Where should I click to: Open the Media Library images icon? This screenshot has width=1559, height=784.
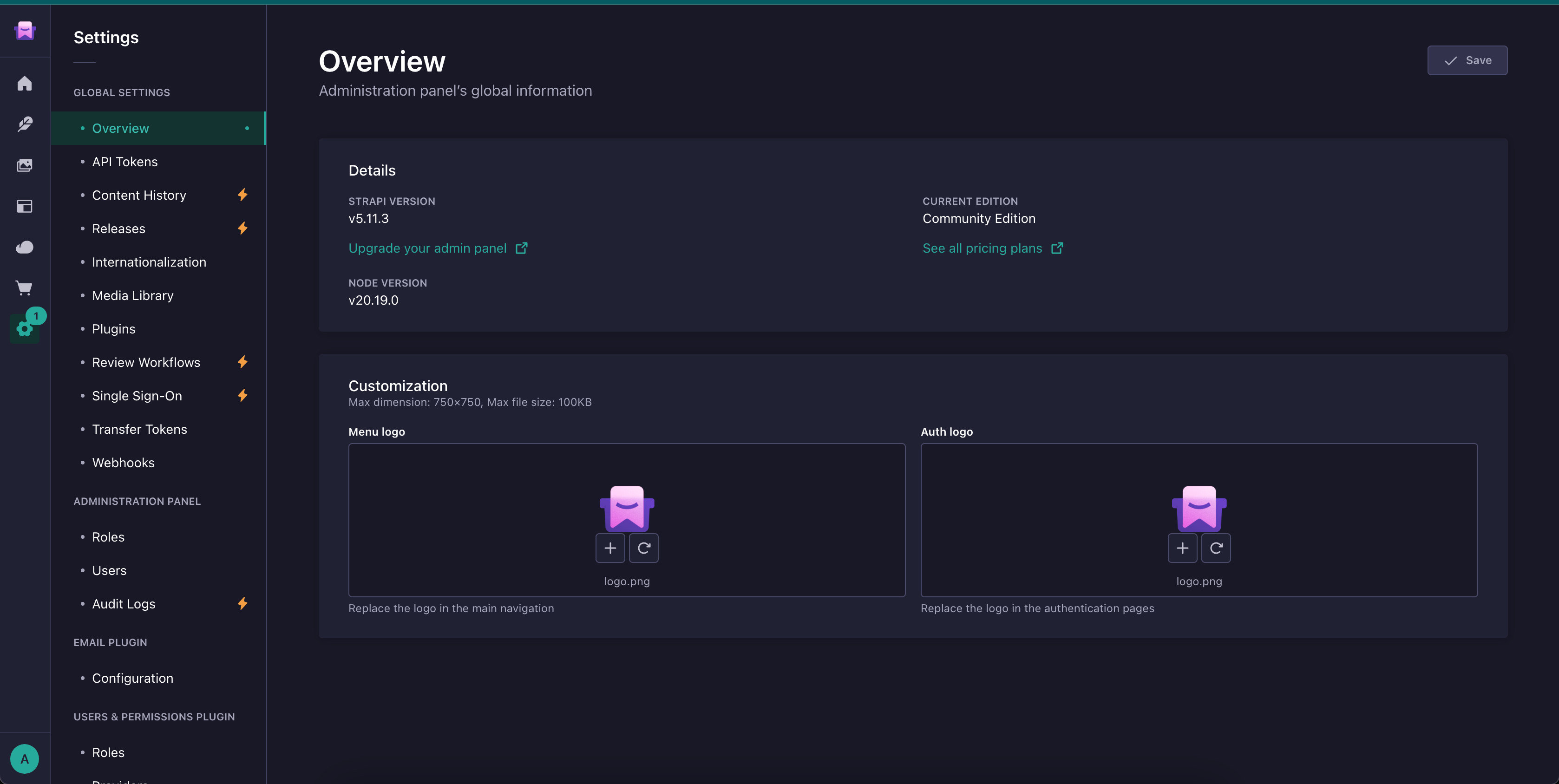pyautogui.click(x=25, y=165)
